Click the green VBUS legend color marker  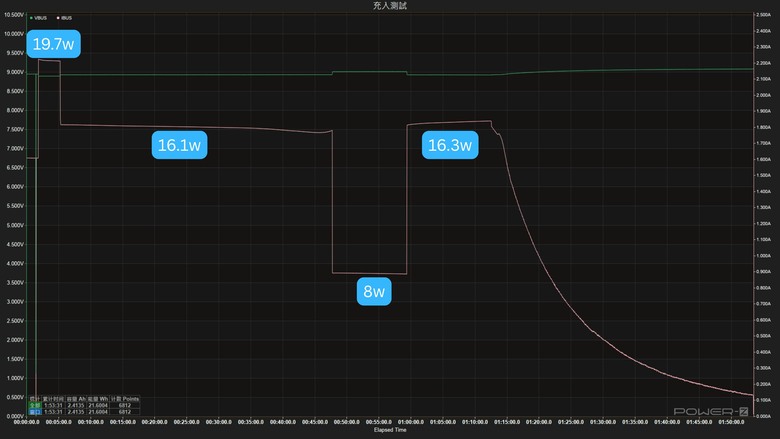(x=31, y=18)
